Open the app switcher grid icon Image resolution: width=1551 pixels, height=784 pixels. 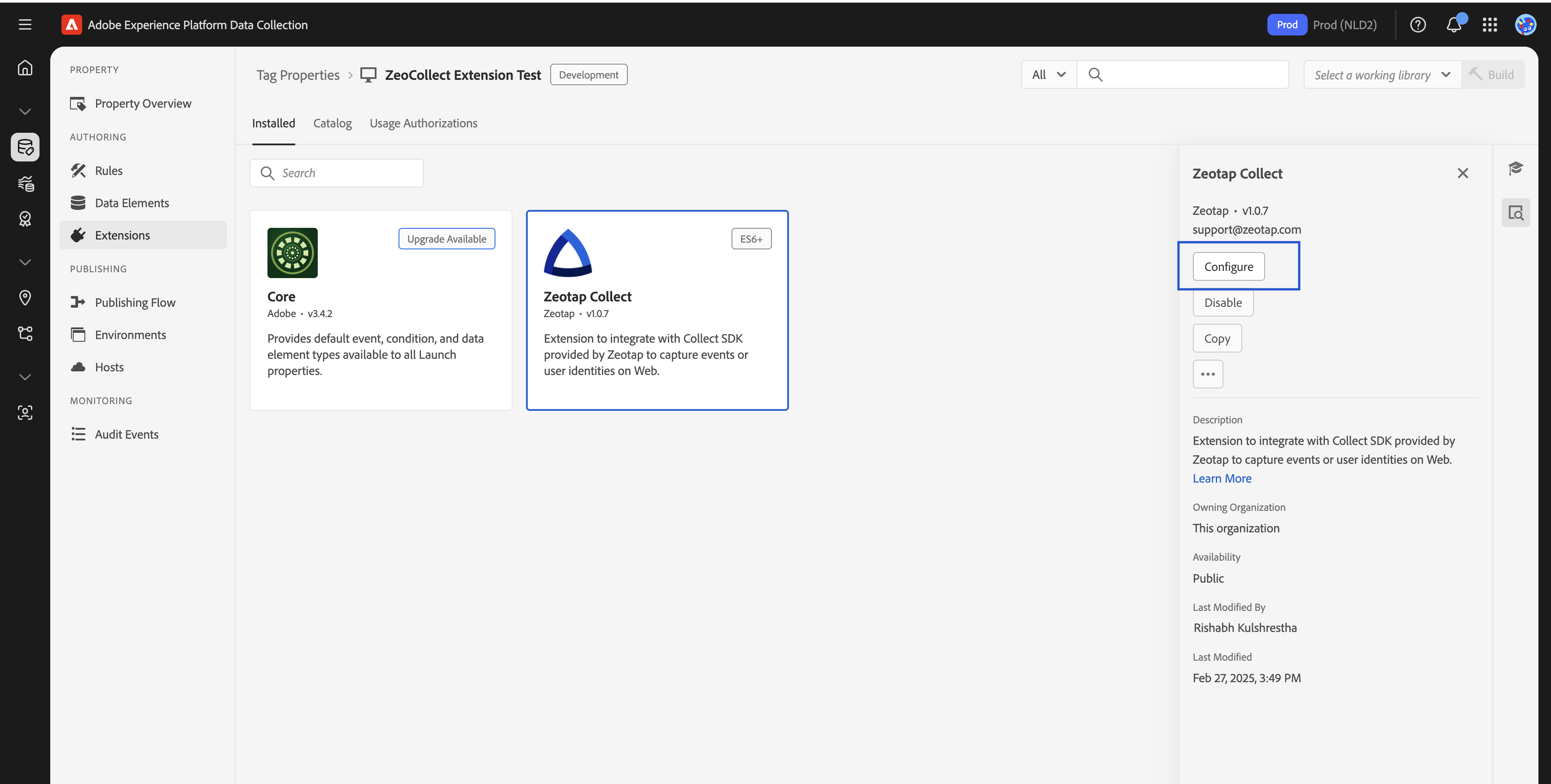pyautogui.click(x=1490, y=25)
